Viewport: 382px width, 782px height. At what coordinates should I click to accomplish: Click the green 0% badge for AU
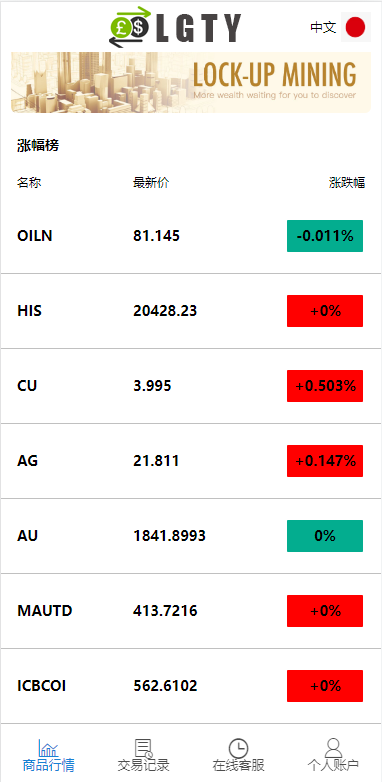(x=325, y=536)
